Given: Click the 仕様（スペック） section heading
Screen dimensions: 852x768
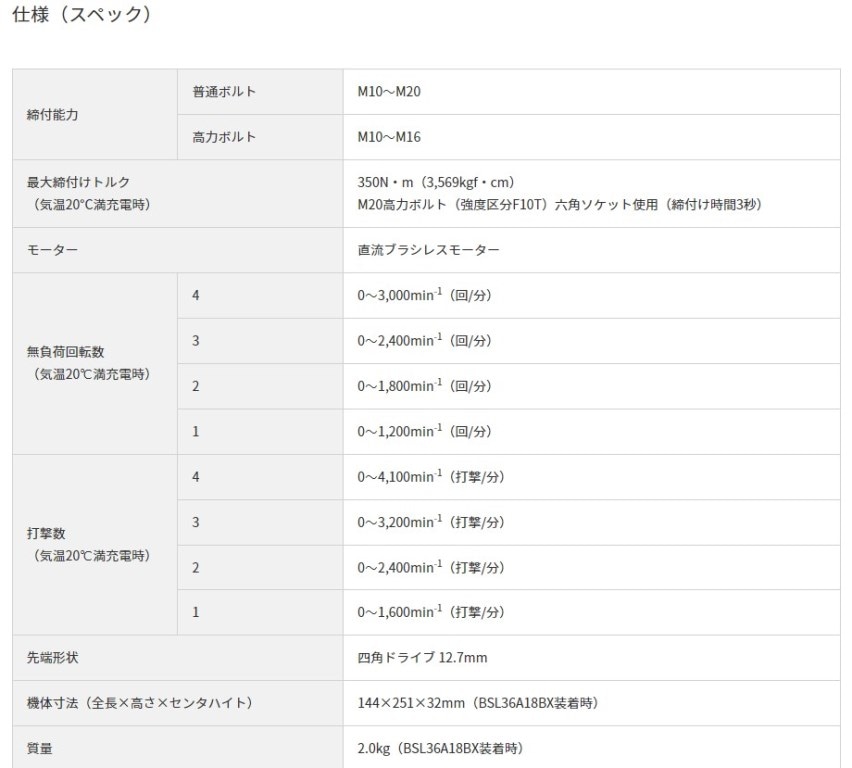Looking at the screenshot, I should click(82, 16).
